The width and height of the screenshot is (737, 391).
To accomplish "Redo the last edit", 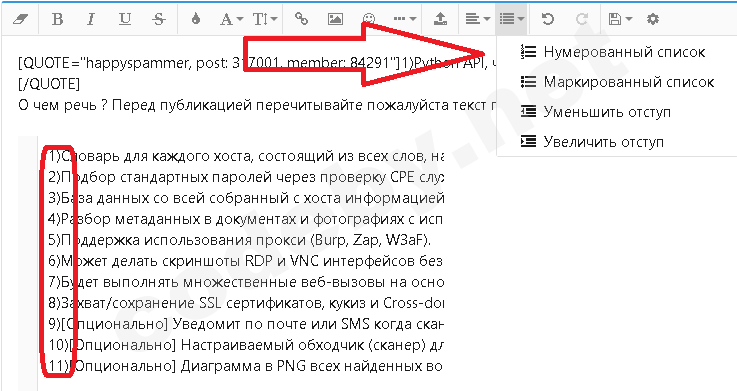I will (582, 19).
